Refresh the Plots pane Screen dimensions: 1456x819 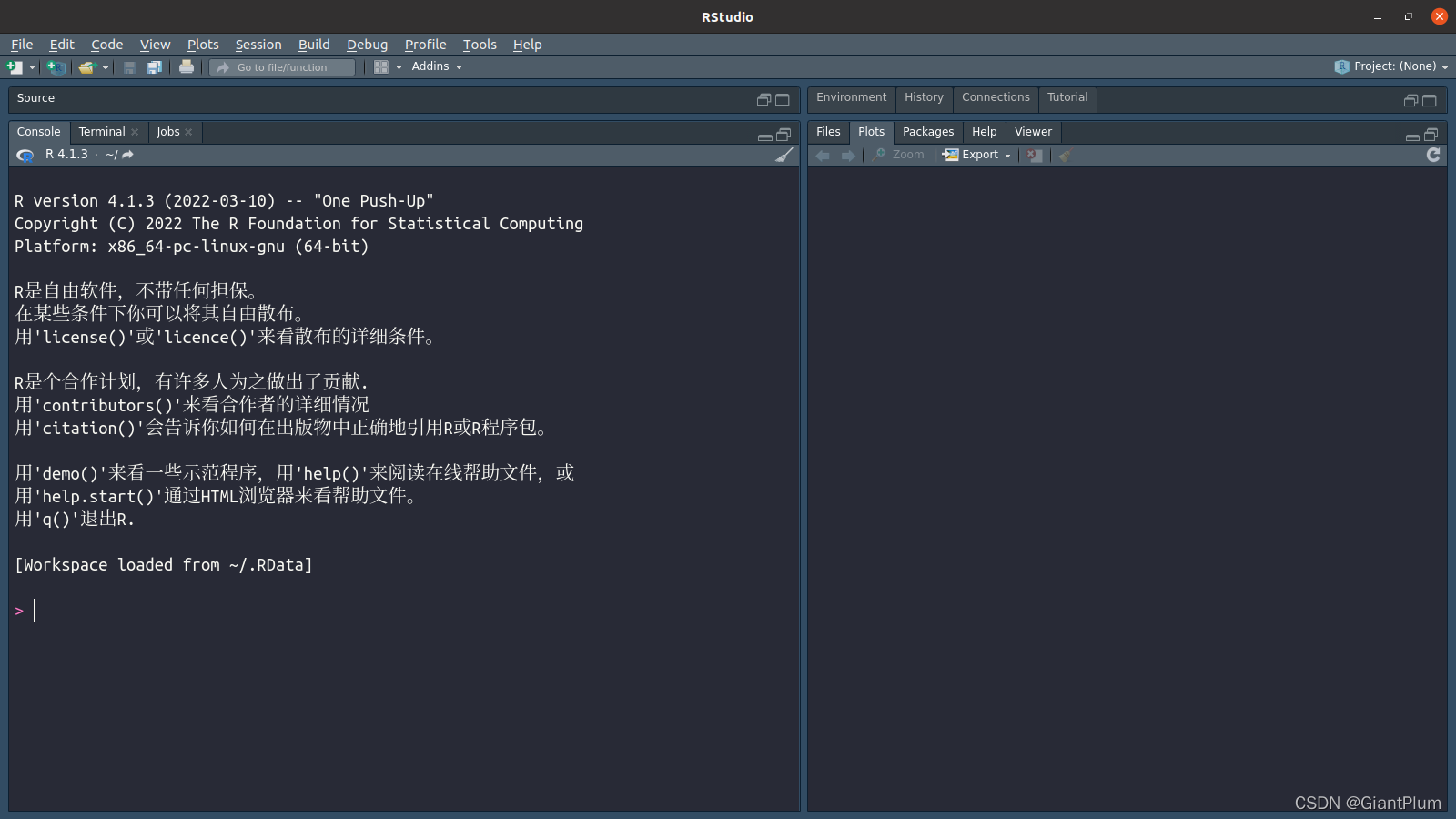click(1433, 155)
